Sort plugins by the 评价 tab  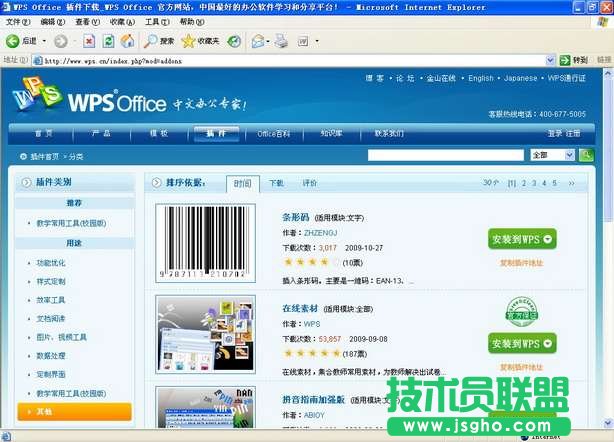click(x=309, y=183)
